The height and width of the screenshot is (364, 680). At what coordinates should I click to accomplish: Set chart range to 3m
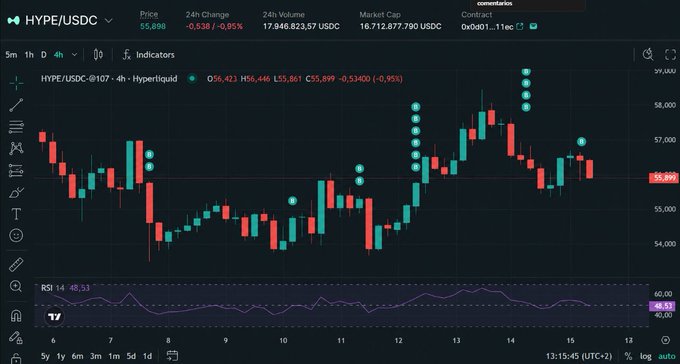click(x=96, y=356)
